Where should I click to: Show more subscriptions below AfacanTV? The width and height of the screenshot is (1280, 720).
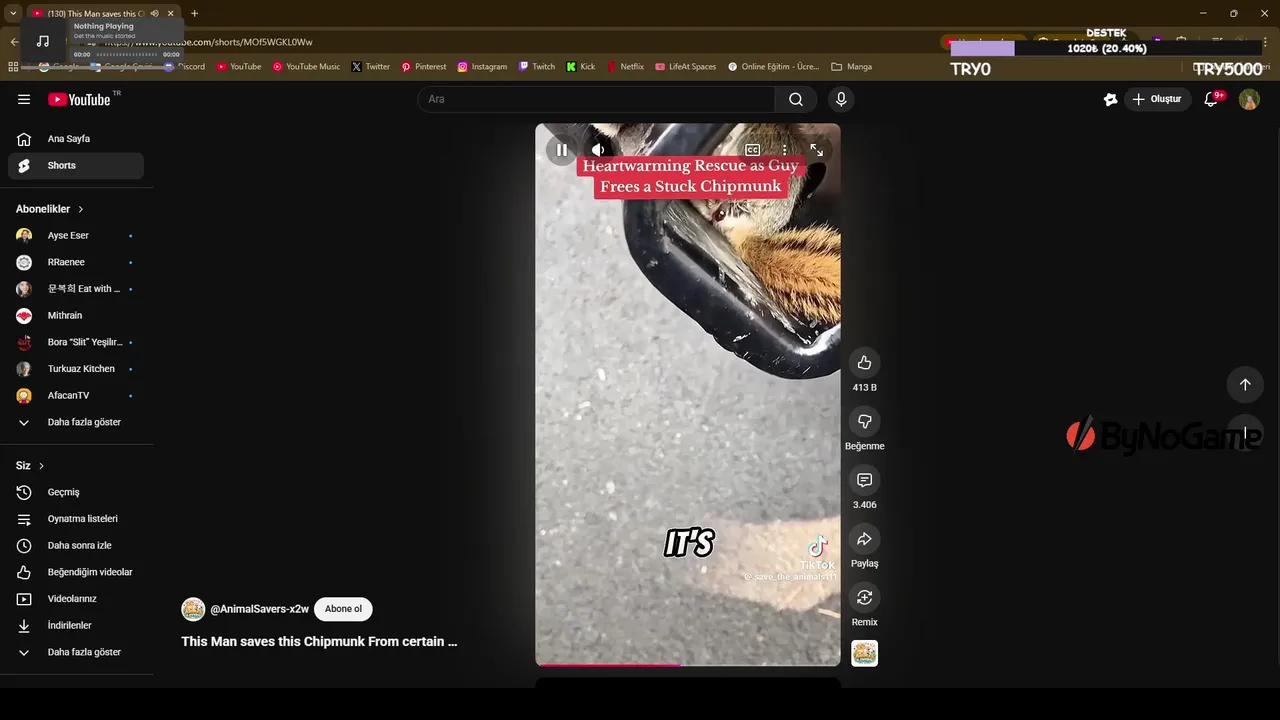click(76, 422)
